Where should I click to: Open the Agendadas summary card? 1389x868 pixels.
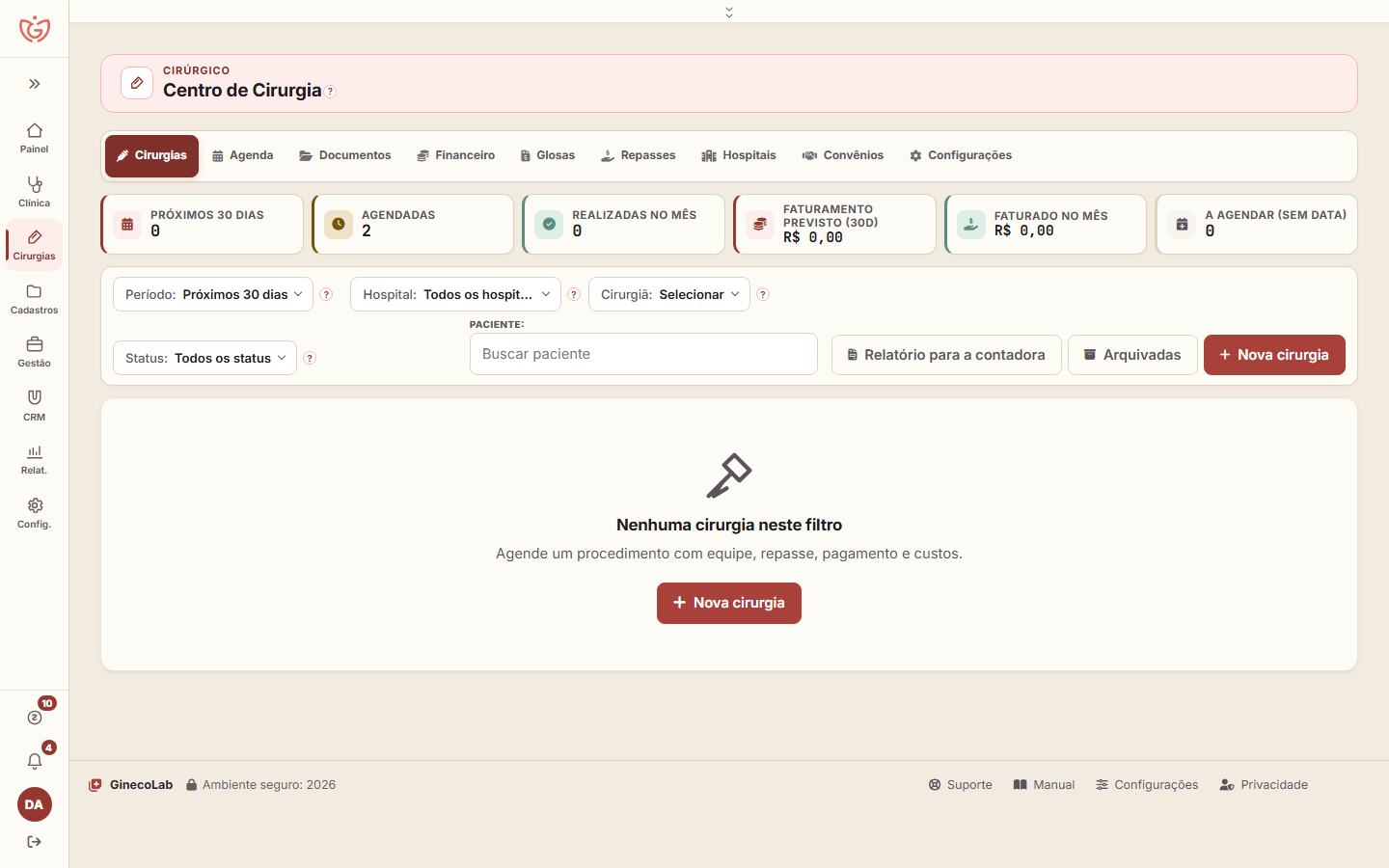[413, 225]
